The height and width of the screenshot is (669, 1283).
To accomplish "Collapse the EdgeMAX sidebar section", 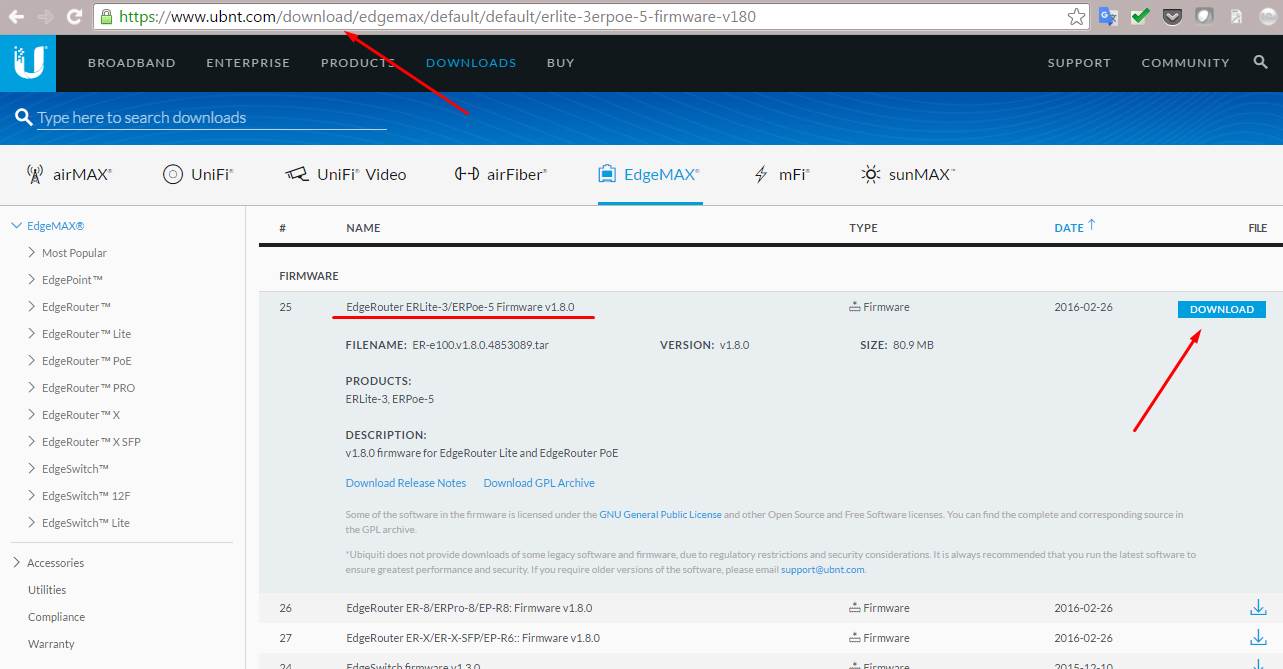I will tap(16, 226).
